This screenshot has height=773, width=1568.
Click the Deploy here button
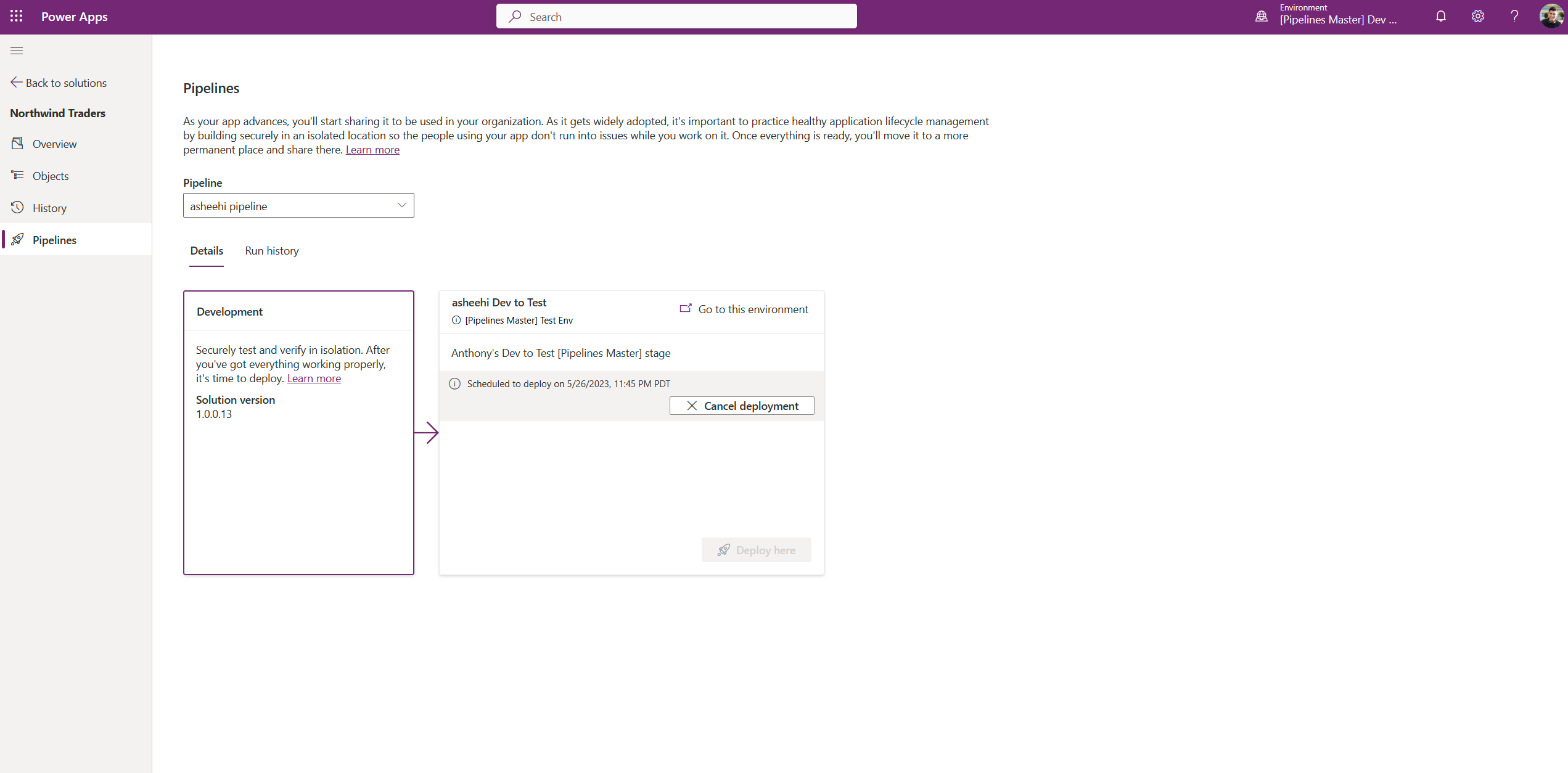coord(756,549)
